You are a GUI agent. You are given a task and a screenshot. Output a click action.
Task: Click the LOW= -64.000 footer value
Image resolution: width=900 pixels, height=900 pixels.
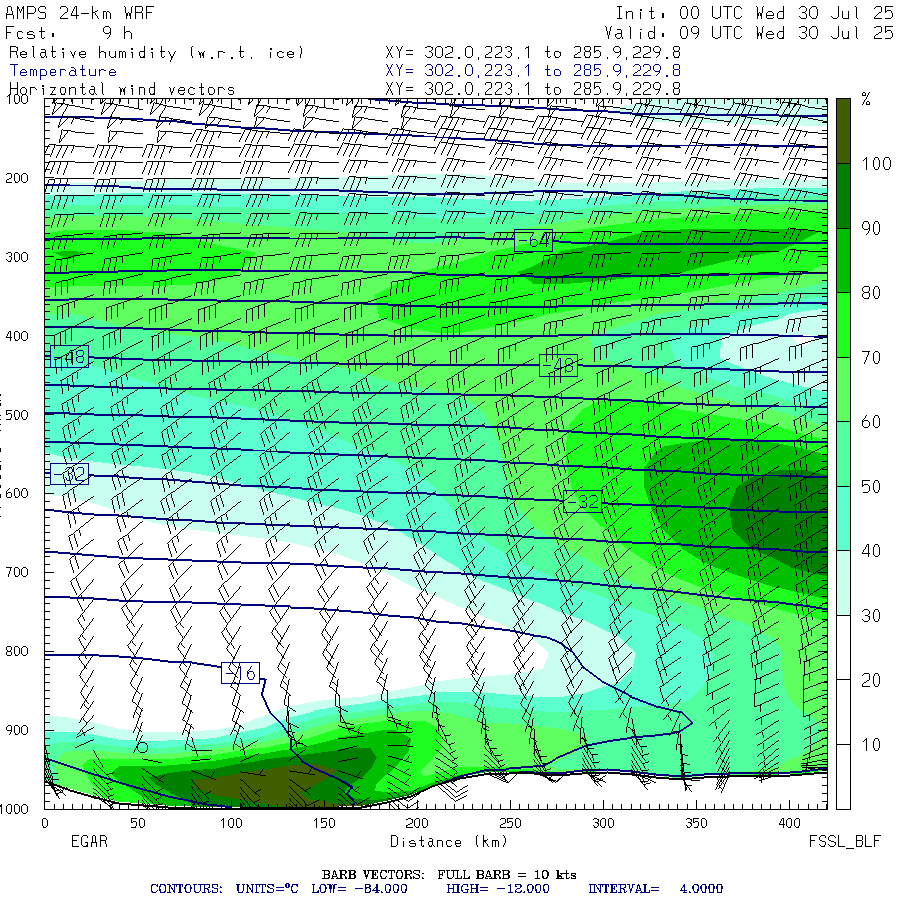(x=359, y=889)
